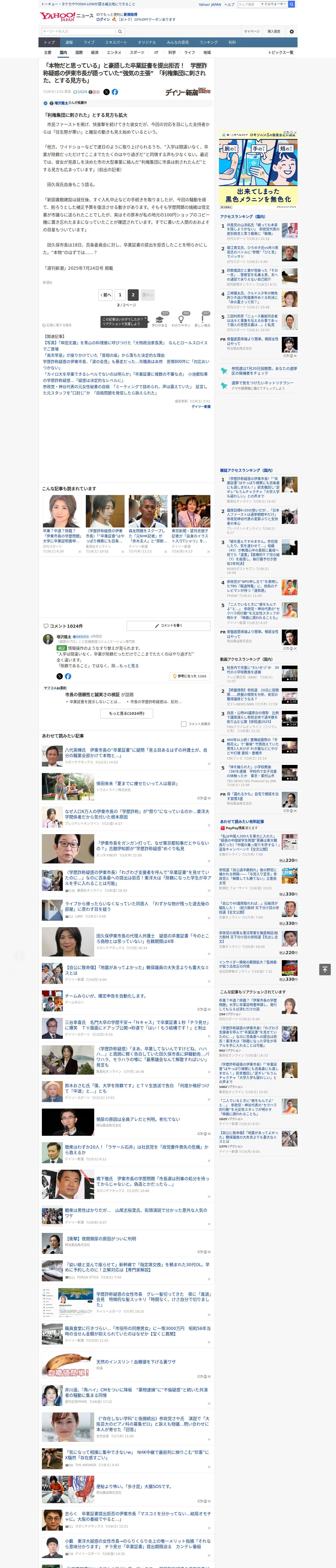Click in the キーワードを入力 search field
Viewport: 336px width, 1568px height.
coord(79,32)
